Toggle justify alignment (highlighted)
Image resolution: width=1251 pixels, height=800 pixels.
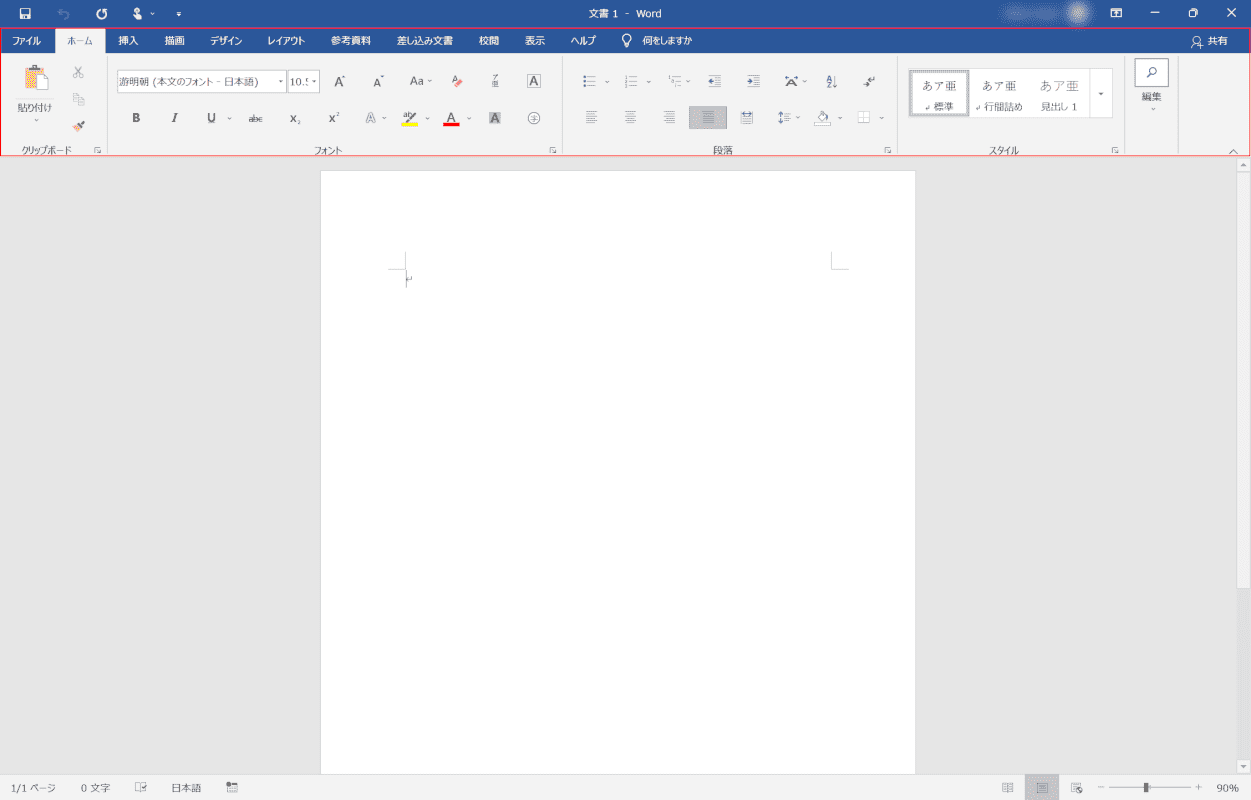tap(708, 118)
